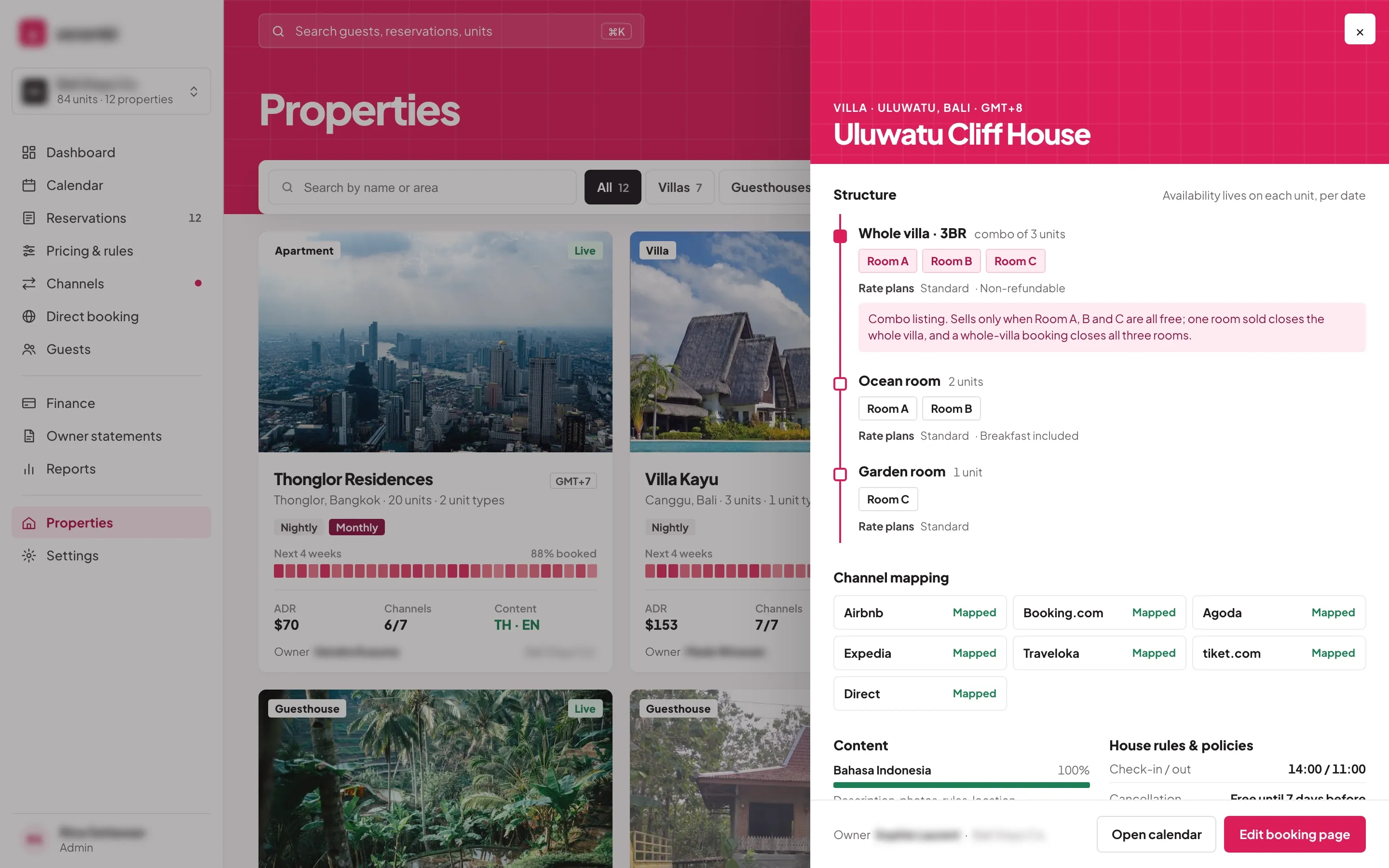Focus the Search guests, reservations, units field
The height and width of the screenshot is (868, 1389).
pos(451,31)
